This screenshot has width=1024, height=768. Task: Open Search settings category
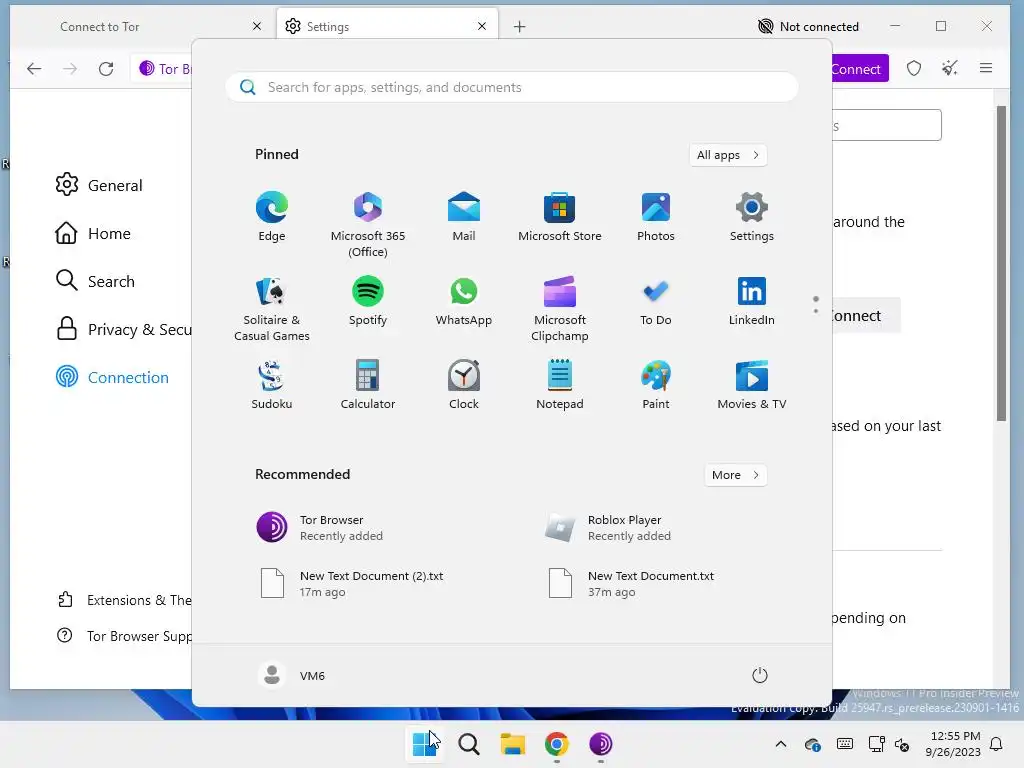click(x=95, y=281)
